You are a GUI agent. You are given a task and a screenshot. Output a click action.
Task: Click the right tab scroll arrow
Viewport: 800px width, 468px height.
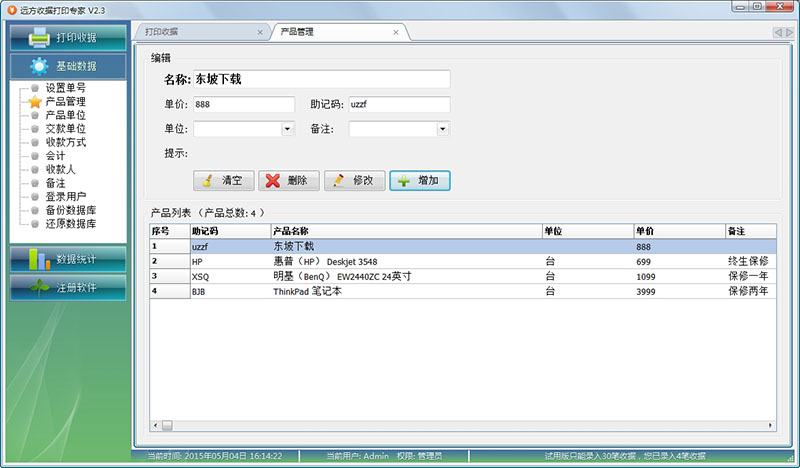point(789,32)
